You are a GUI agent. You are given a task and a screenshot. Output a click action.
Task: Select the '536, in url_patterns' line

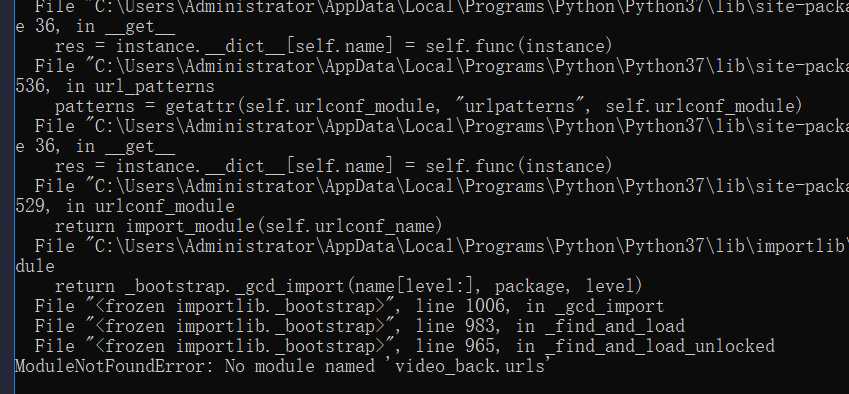pos(115,86)
